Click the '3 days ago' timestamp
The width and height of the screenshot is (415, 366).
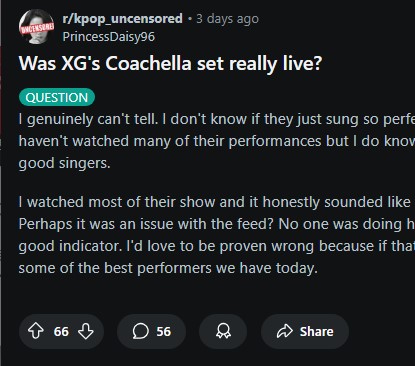(x=227, y=19)
